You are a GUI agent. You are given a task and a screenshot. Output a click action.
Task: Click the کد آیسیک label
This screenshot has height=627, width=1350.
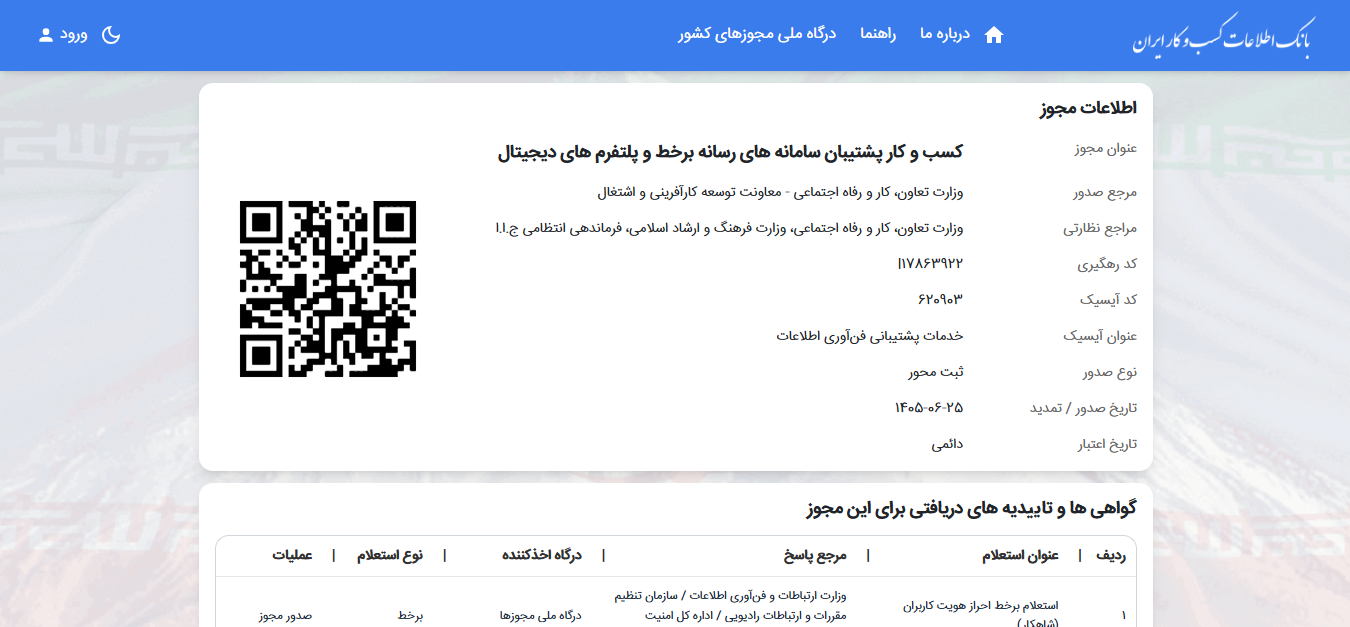pyautogui.click(x=1108, y=300)
